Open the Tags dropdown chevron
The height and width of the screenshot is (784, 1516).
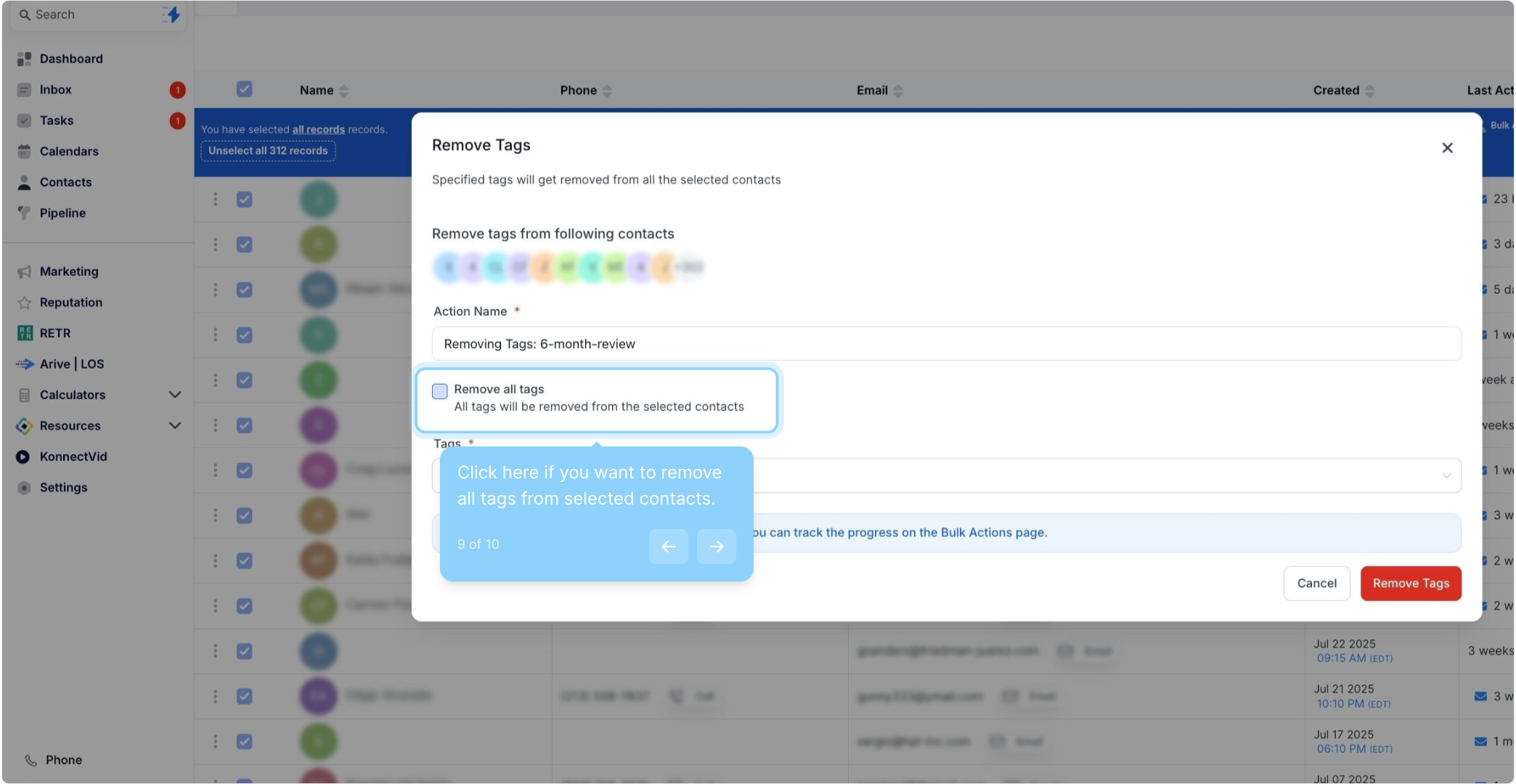pos(1446,476)
